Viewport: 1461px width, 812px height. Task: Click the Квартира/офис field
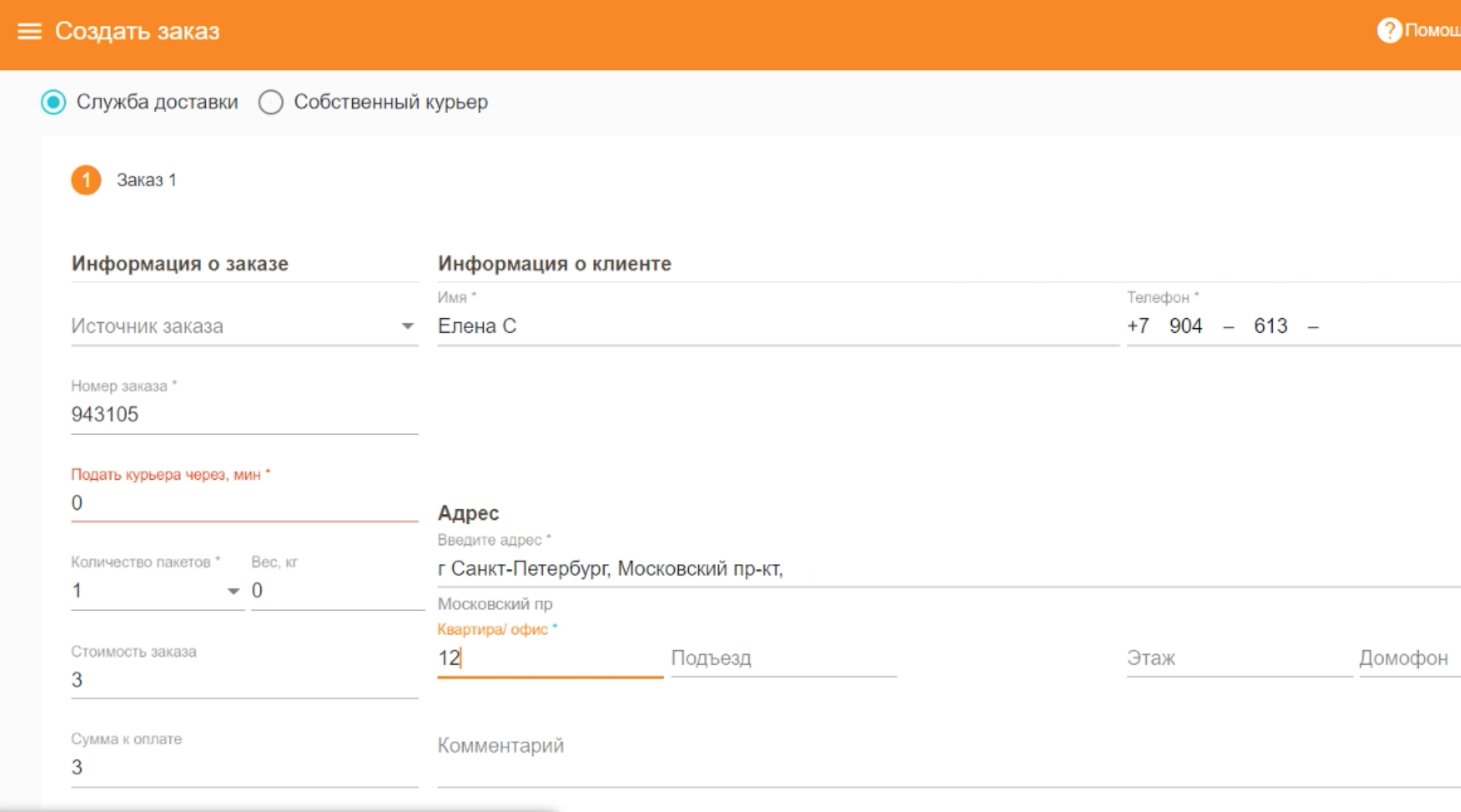pyautogui.click(x=550, y=659)
